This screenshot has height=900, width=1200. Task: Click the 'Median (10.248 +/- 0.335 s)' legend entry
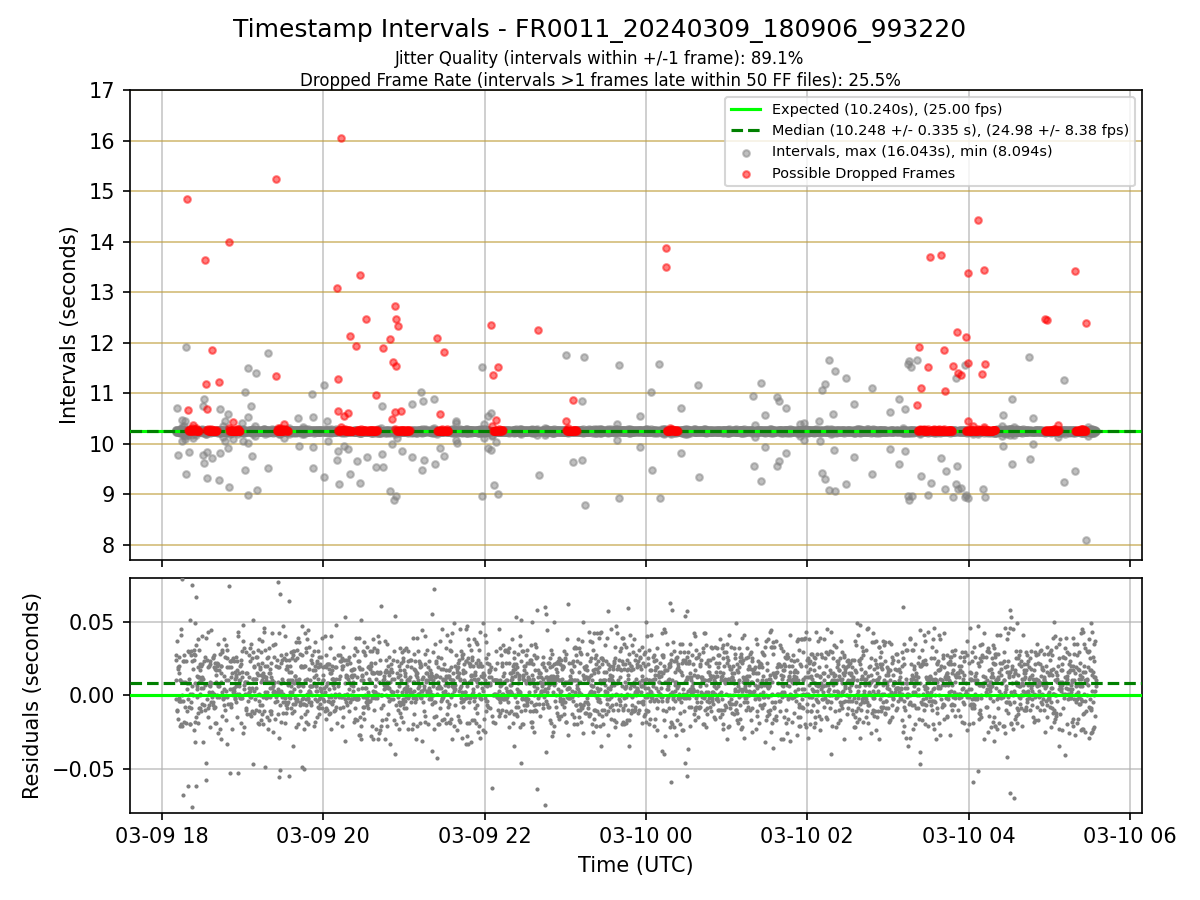coord(950,130)
